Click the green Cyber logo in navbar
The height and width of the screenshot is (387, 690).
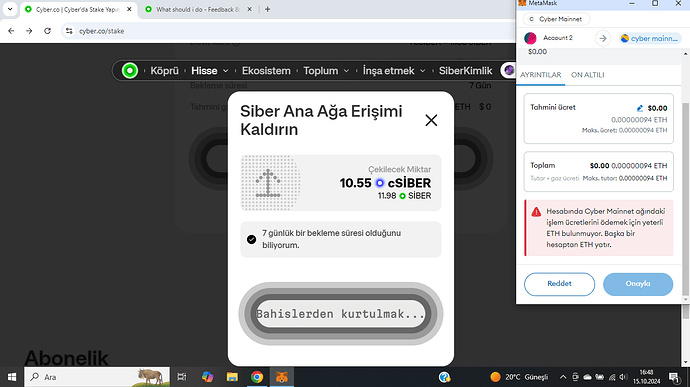130,70
